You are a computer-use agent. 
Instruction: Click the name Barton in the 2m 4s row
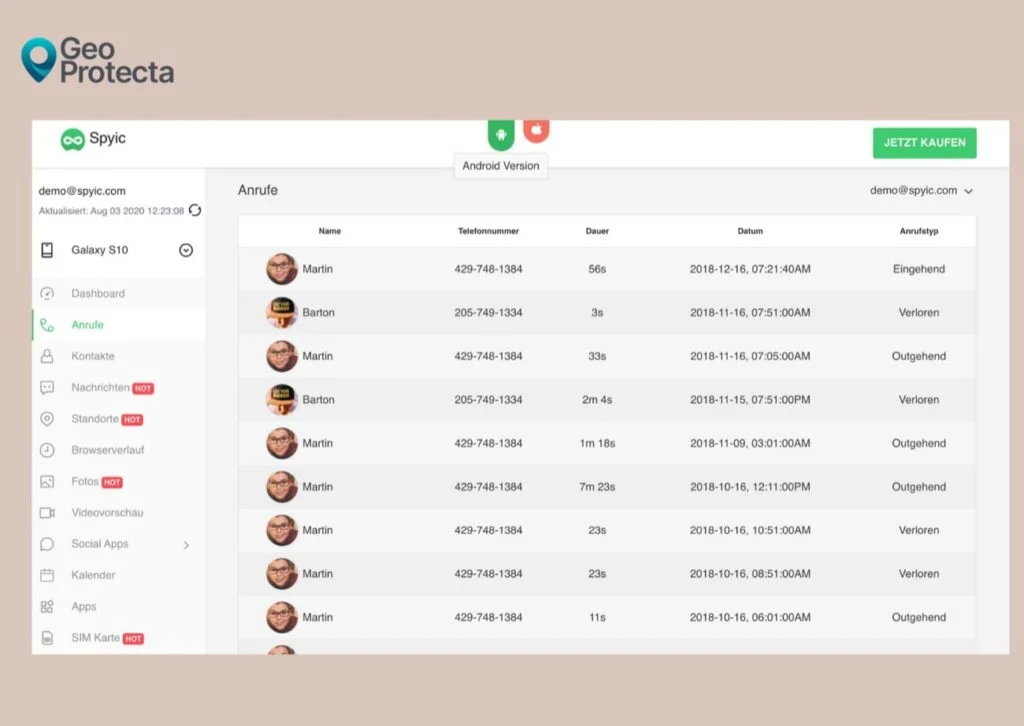coord(318,400)
